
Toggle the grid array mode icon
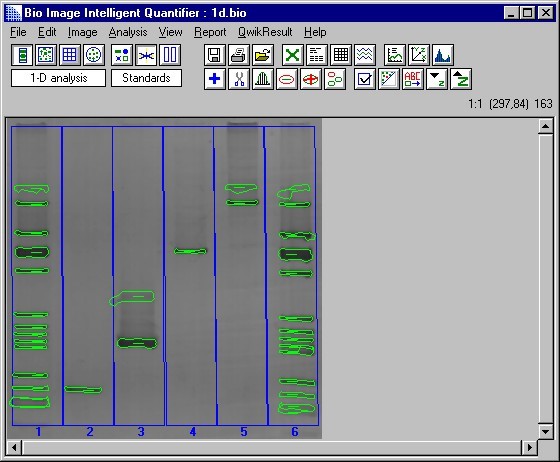(x=70, y=55)
